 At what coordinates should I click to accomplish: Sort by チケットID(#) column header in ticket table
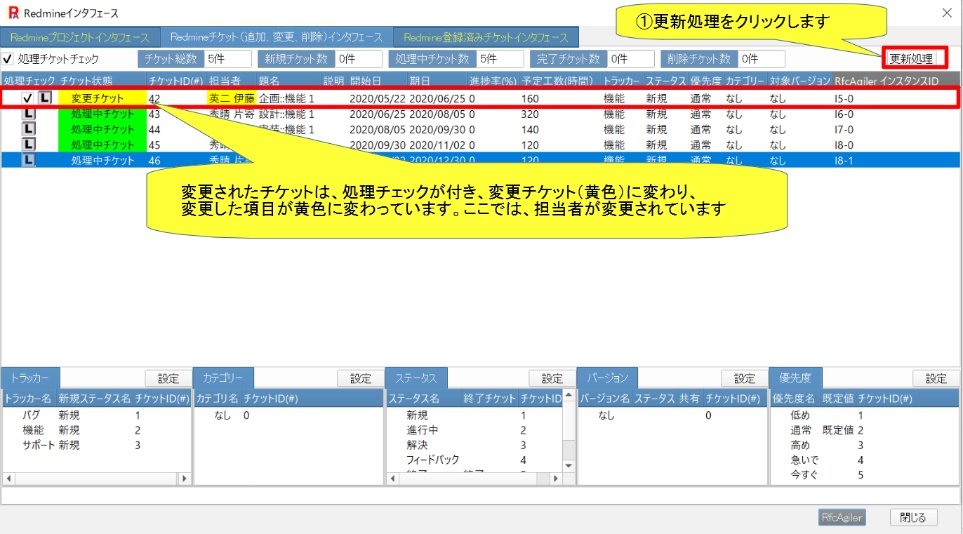tap(176, 80)
